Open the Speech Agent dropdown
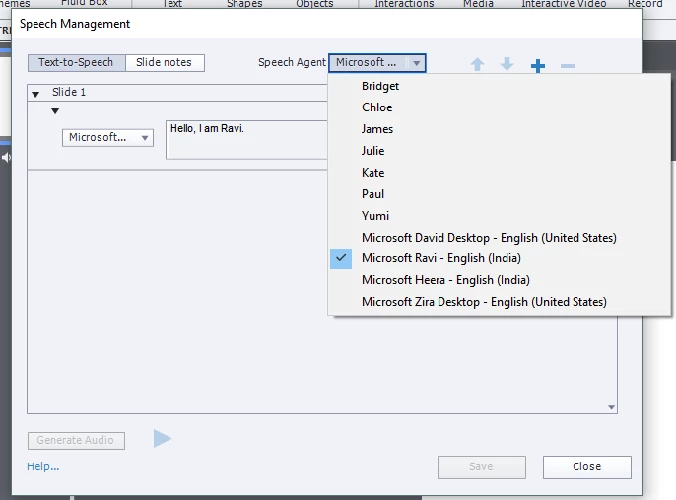Screen dimensions: 676x500 pyautogui.click(x=377, y=63)
